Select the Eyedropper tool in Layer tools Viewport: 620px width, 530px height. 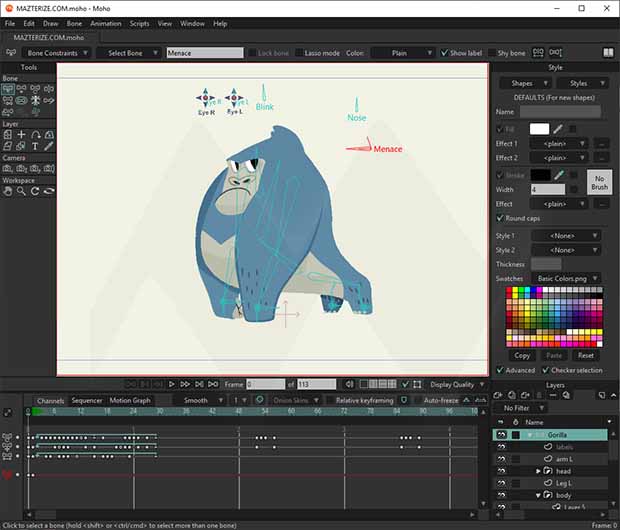[48, 146]
